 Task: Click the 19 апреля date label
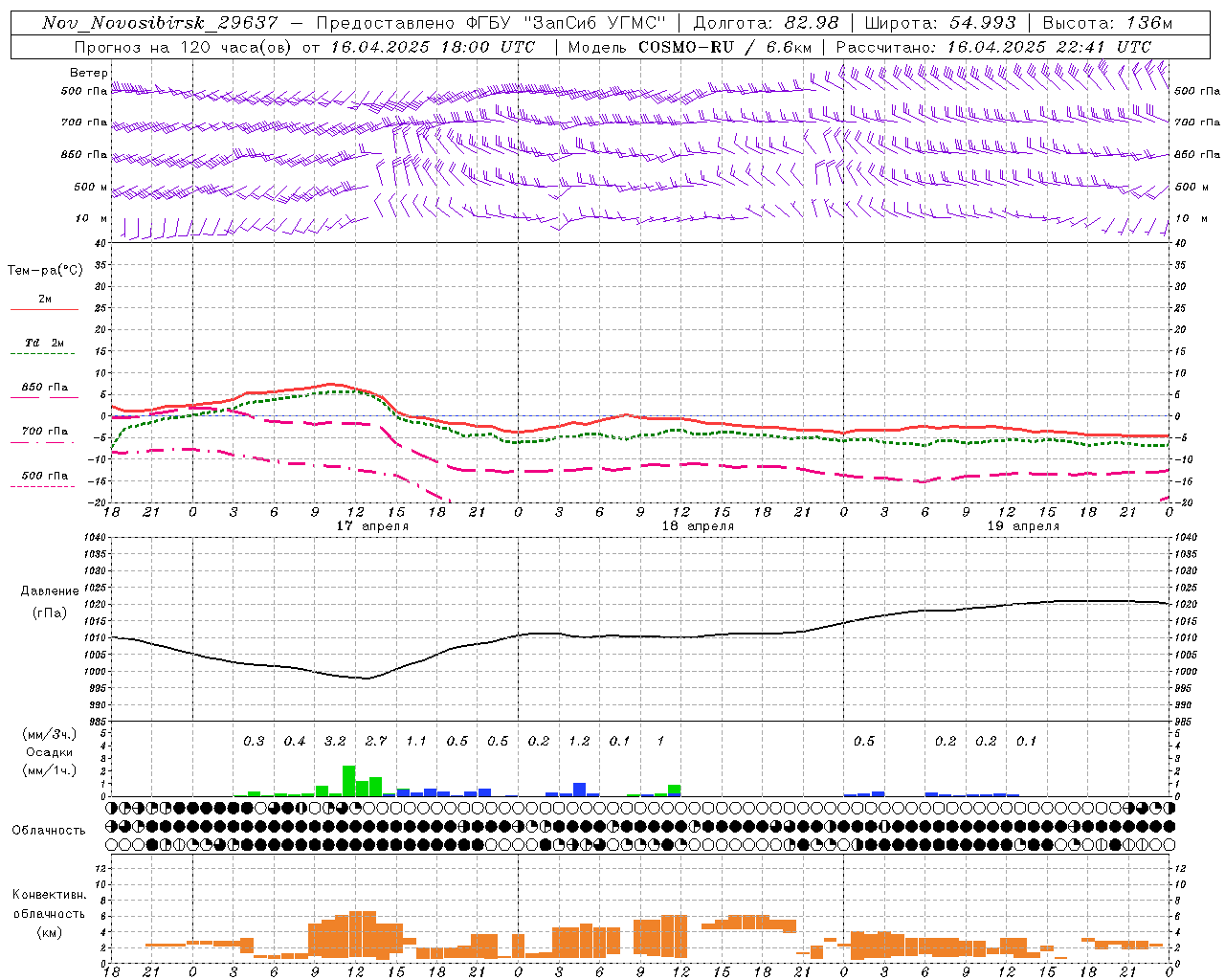tap(1023, 526)
